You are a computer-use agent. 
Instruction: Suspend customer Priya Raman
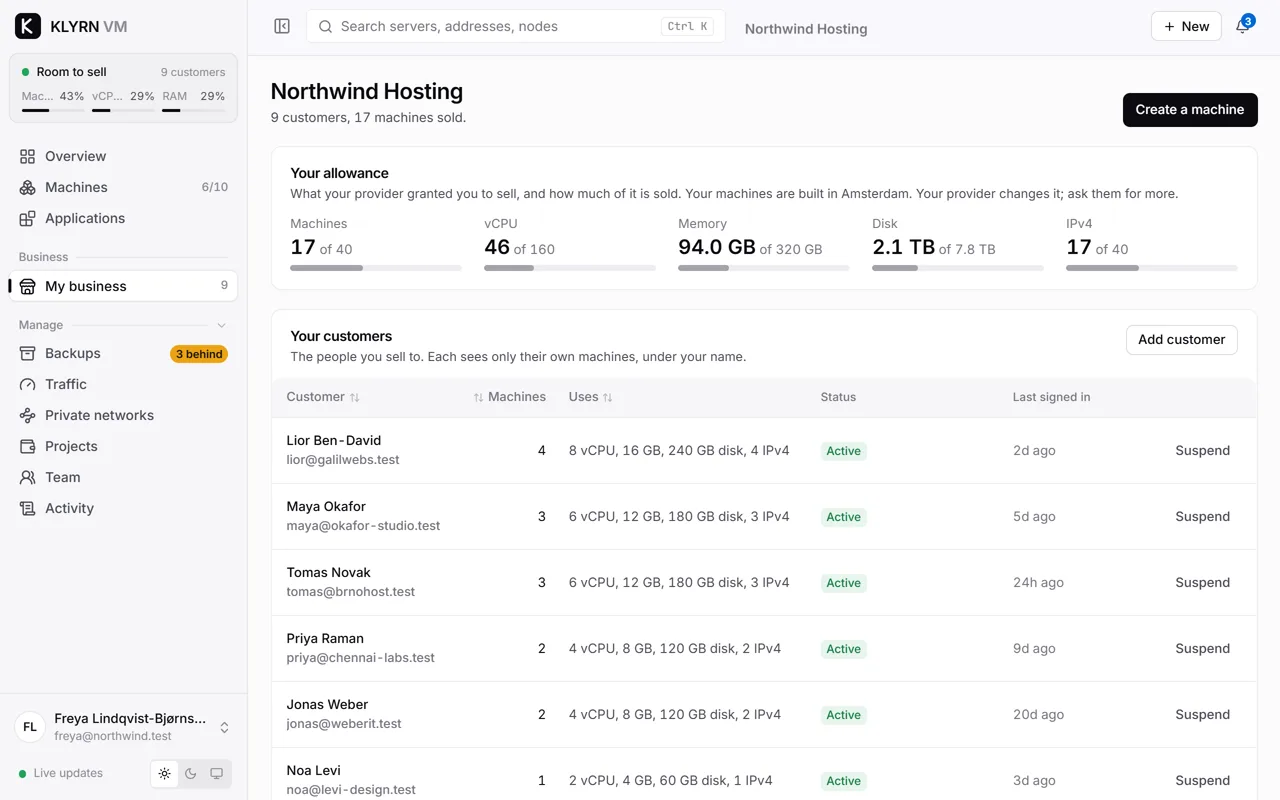[x=1202, y=649]
